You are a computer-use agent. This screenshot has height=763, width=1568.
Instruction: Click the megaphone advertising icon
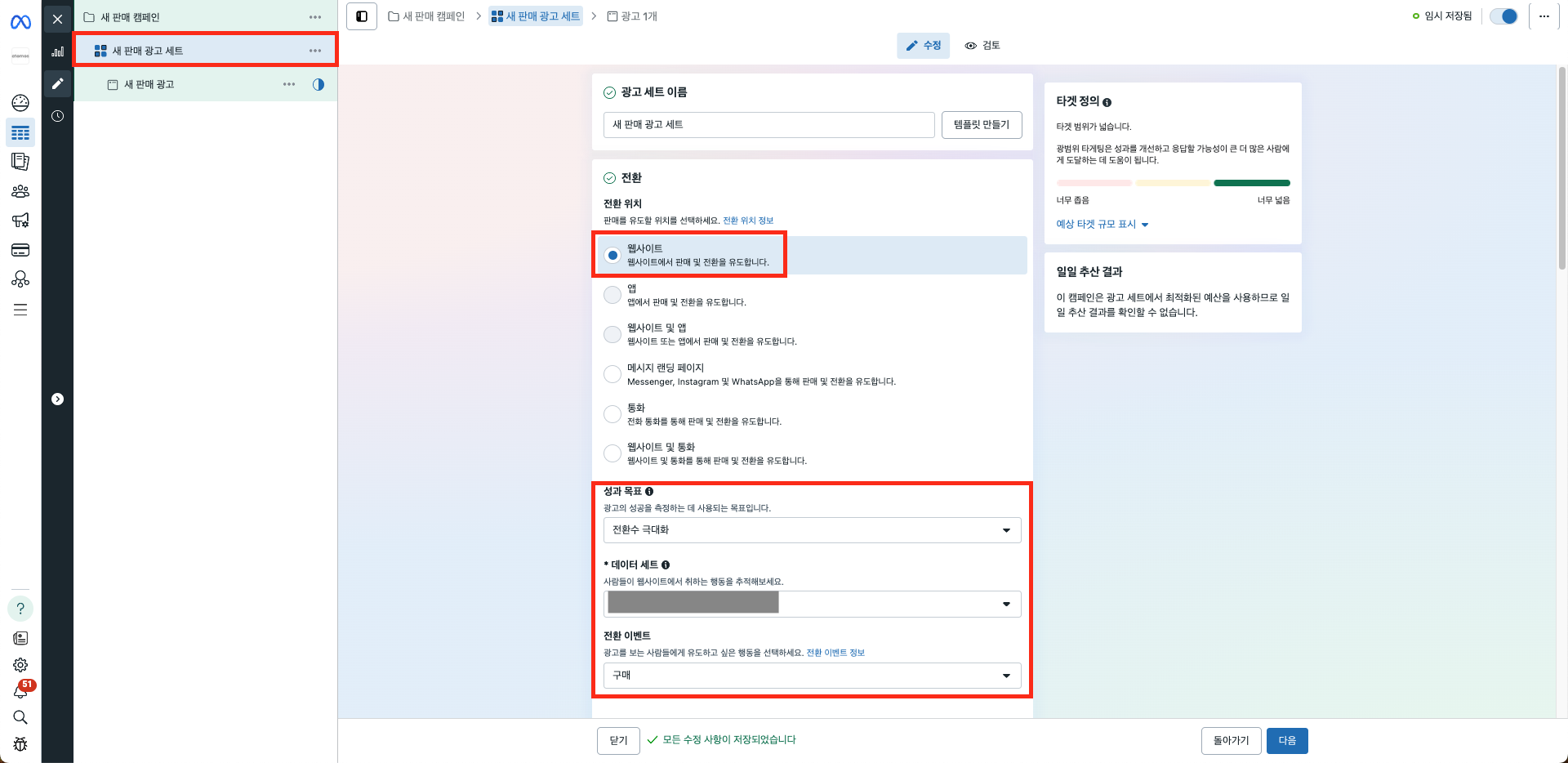pos(20,221)
